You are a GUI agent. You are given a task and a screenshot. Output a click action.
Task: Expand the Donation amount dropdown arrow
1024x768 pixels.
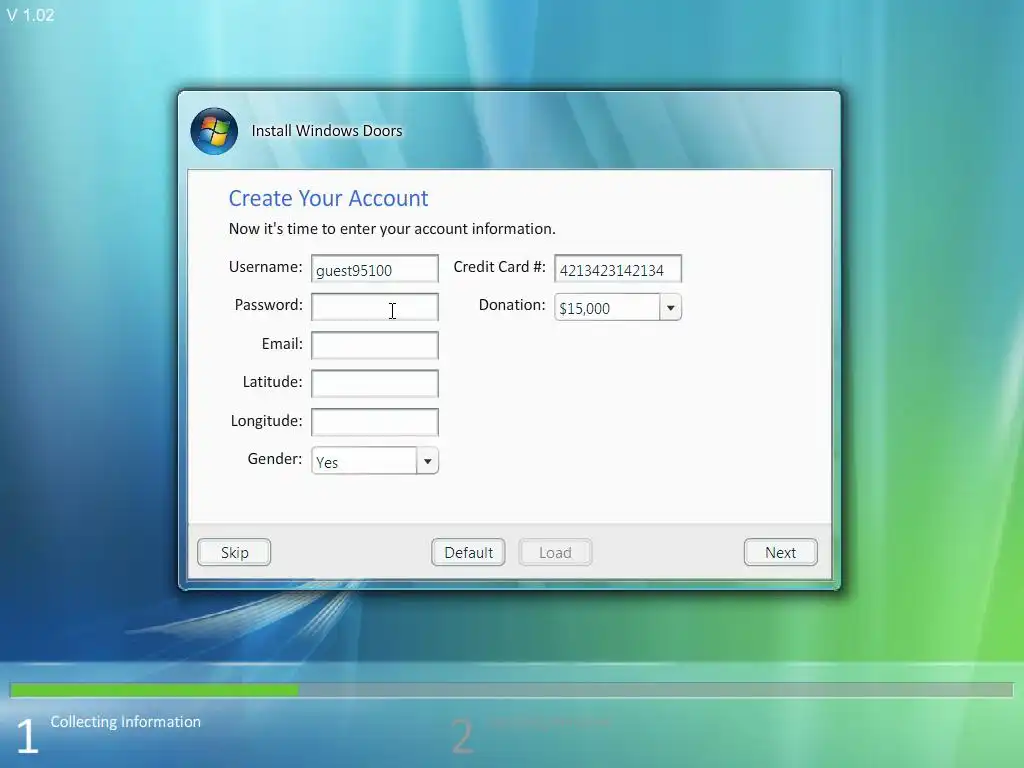click(x=670, y=308)
